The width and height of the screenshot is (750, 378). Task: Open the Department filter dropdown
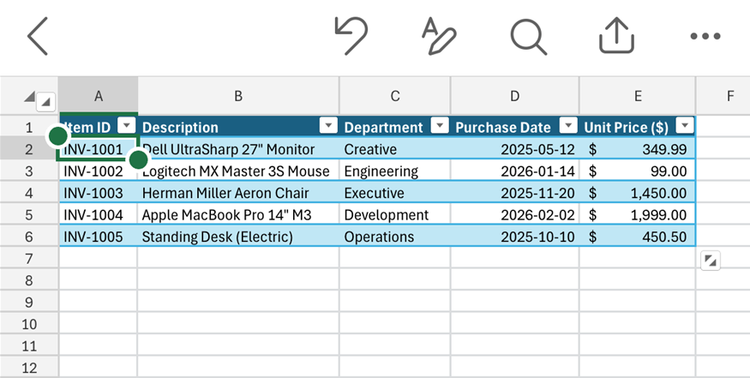[x=440, y=125]
